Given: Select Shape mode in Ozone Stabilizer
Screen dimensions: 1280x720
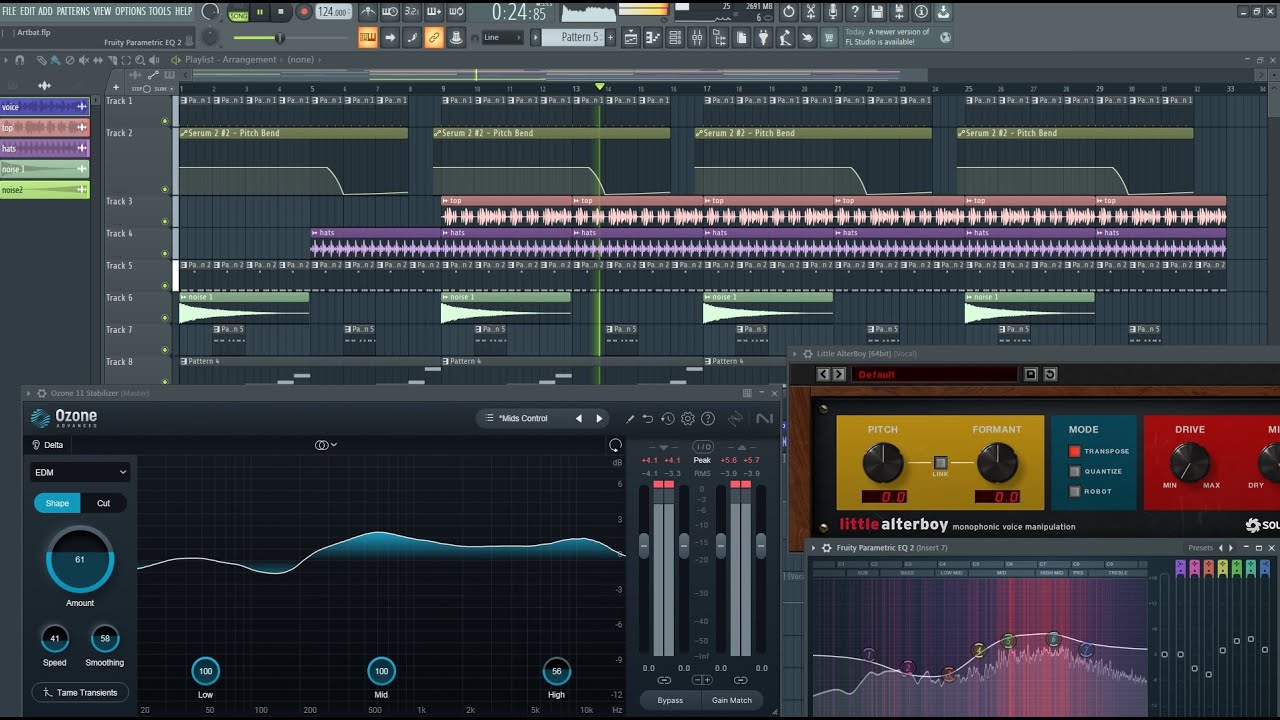Looking at the screenshot, I should pos(57,503).
